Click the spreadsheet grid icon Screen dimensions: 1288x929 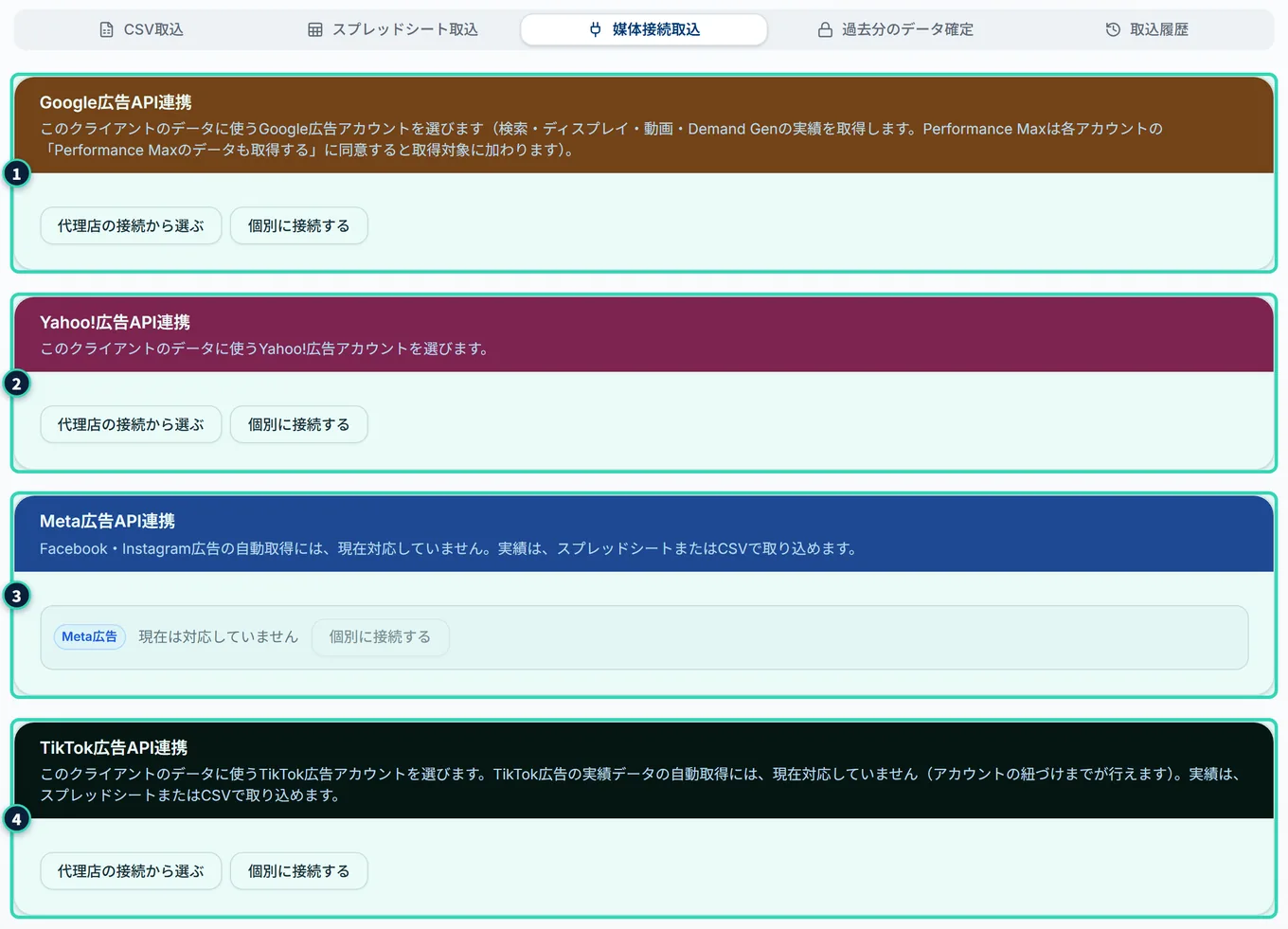click(x=315, y=29)
